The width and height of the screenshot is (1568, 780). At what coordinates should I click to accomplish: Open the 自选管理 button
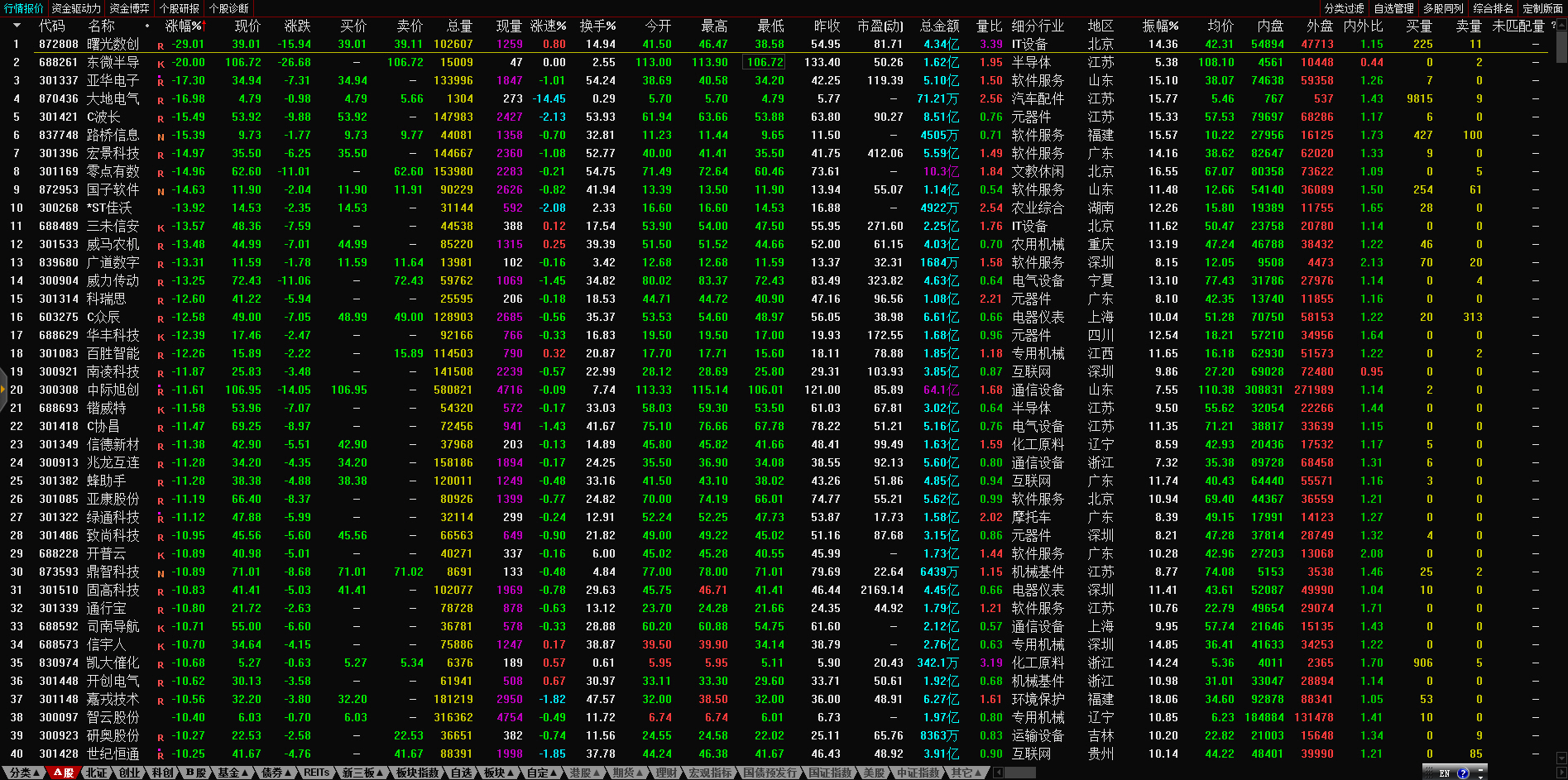point(1393,8)
